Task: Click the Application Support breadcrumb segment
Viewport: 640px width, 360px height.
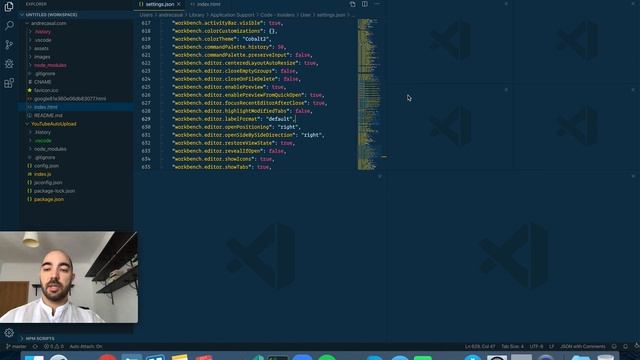Action: pyautogui.click(x=232, y=15)
